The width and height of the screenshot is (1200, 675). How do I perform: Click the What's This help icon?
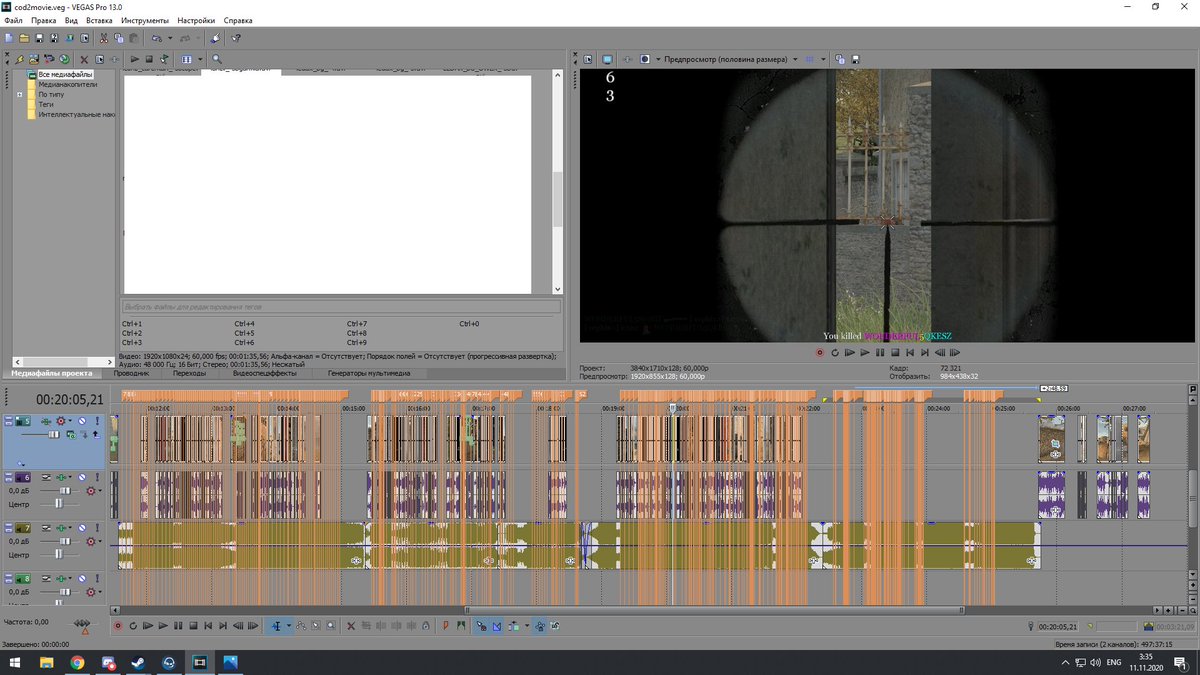(x=236, y=38)
